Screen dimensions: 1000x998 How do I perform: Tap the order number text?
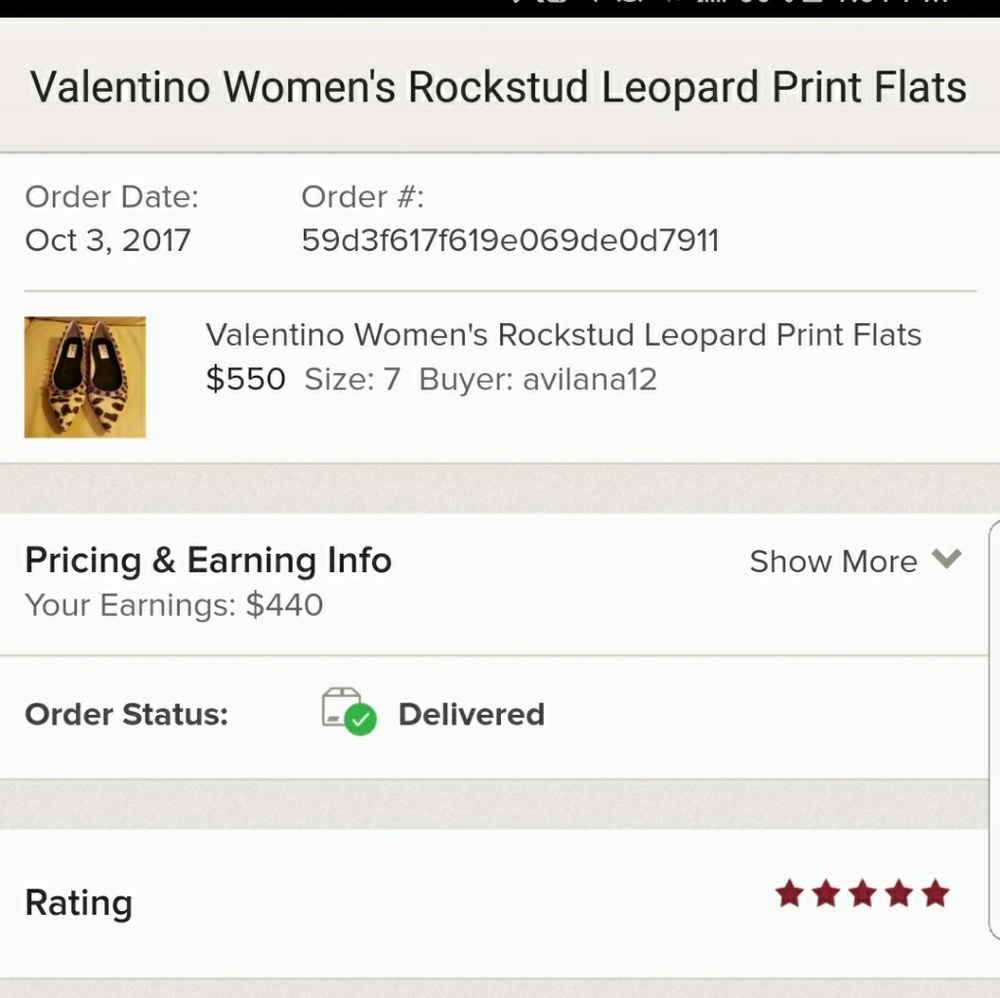tap(510, 240)
